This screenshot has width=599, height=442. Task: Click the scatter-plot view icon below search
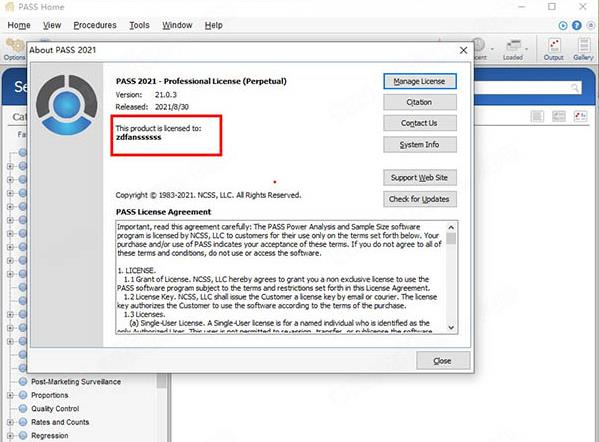coord(580,116)
